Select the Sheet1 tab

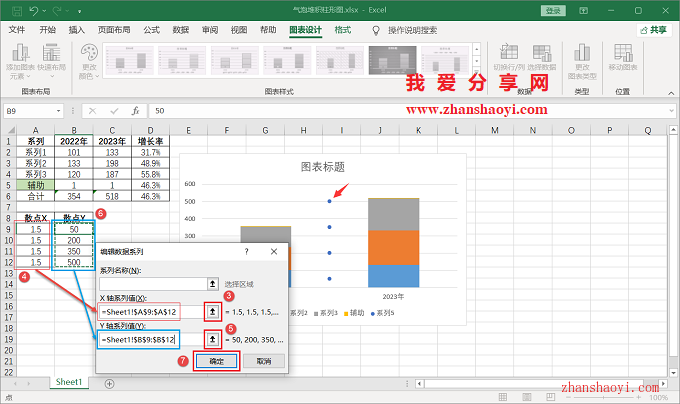[69, 382]
